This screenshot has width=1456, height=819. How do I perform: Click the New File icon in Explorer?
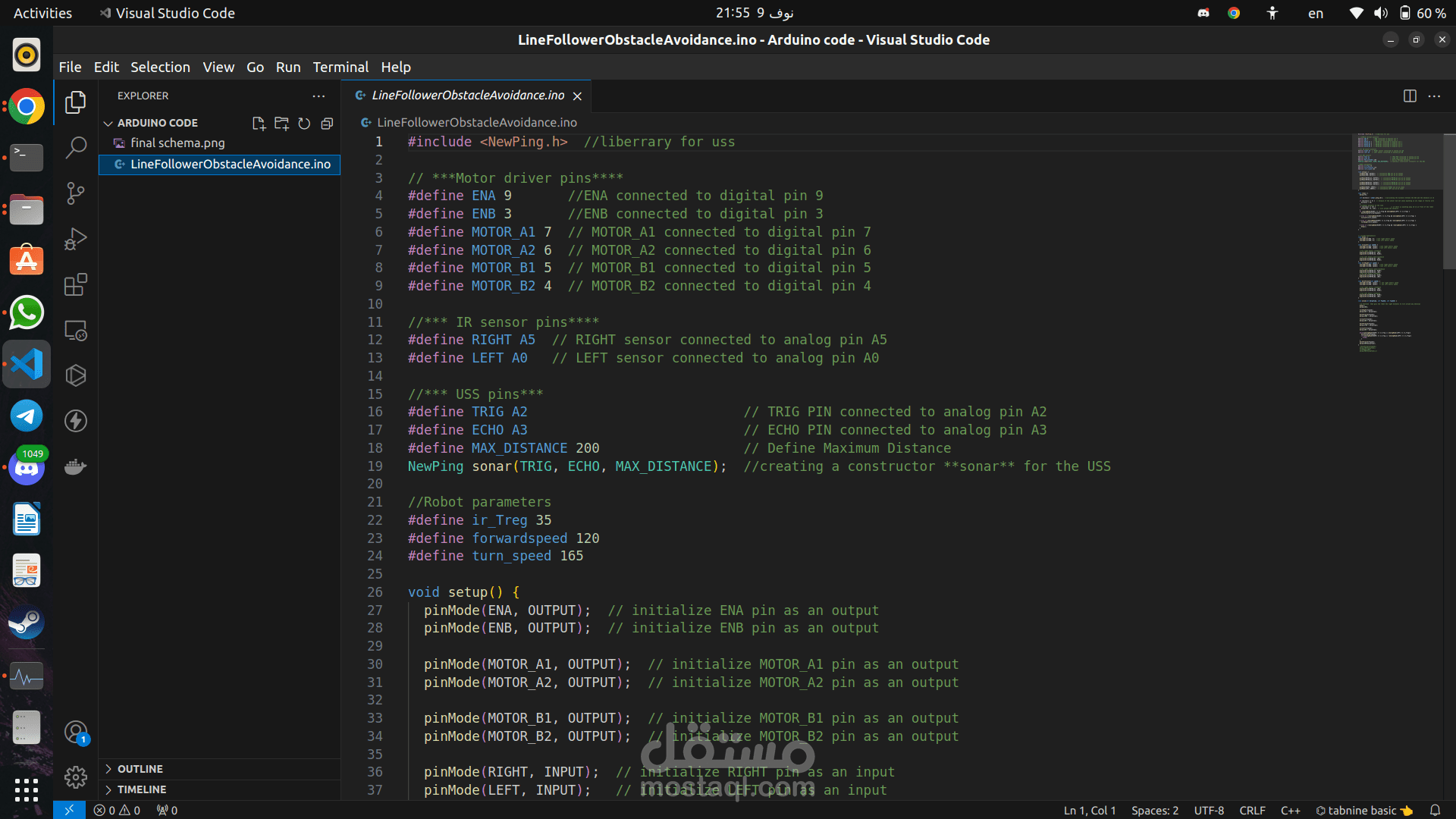coord(259,123)
